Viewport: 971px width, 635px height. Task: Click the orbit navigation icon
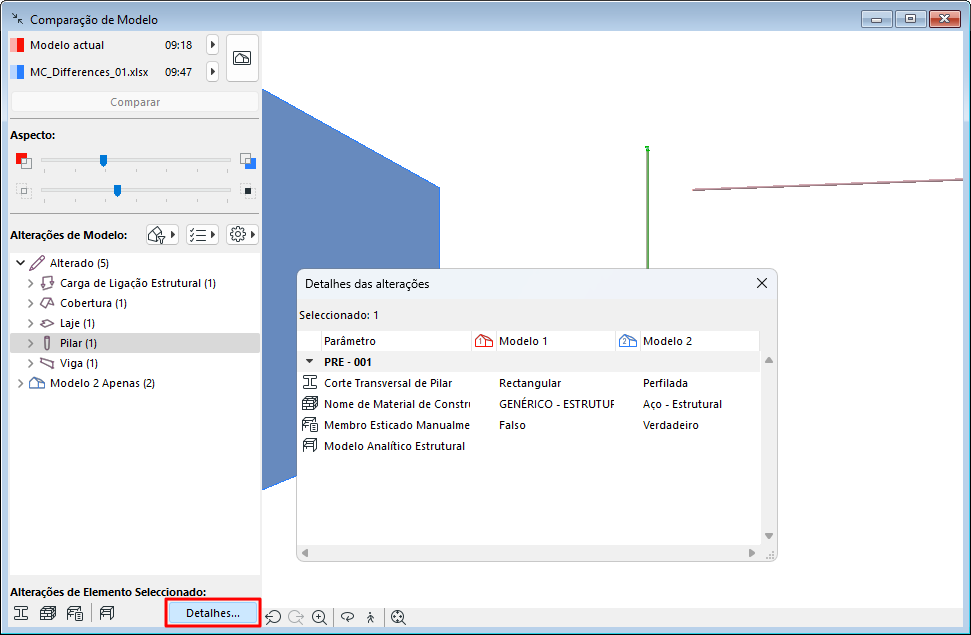tap(348, 617)
